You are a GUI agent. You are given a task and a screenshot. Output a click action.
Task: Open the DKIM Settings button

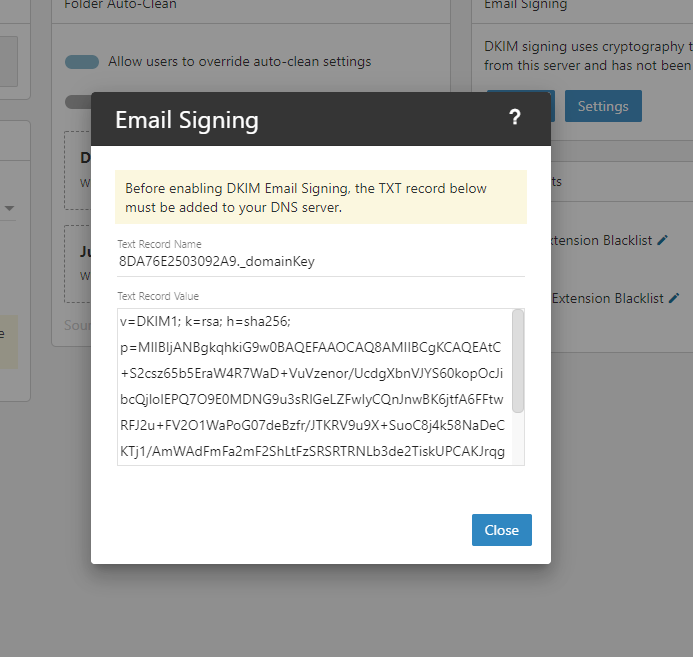coord(603,106)
